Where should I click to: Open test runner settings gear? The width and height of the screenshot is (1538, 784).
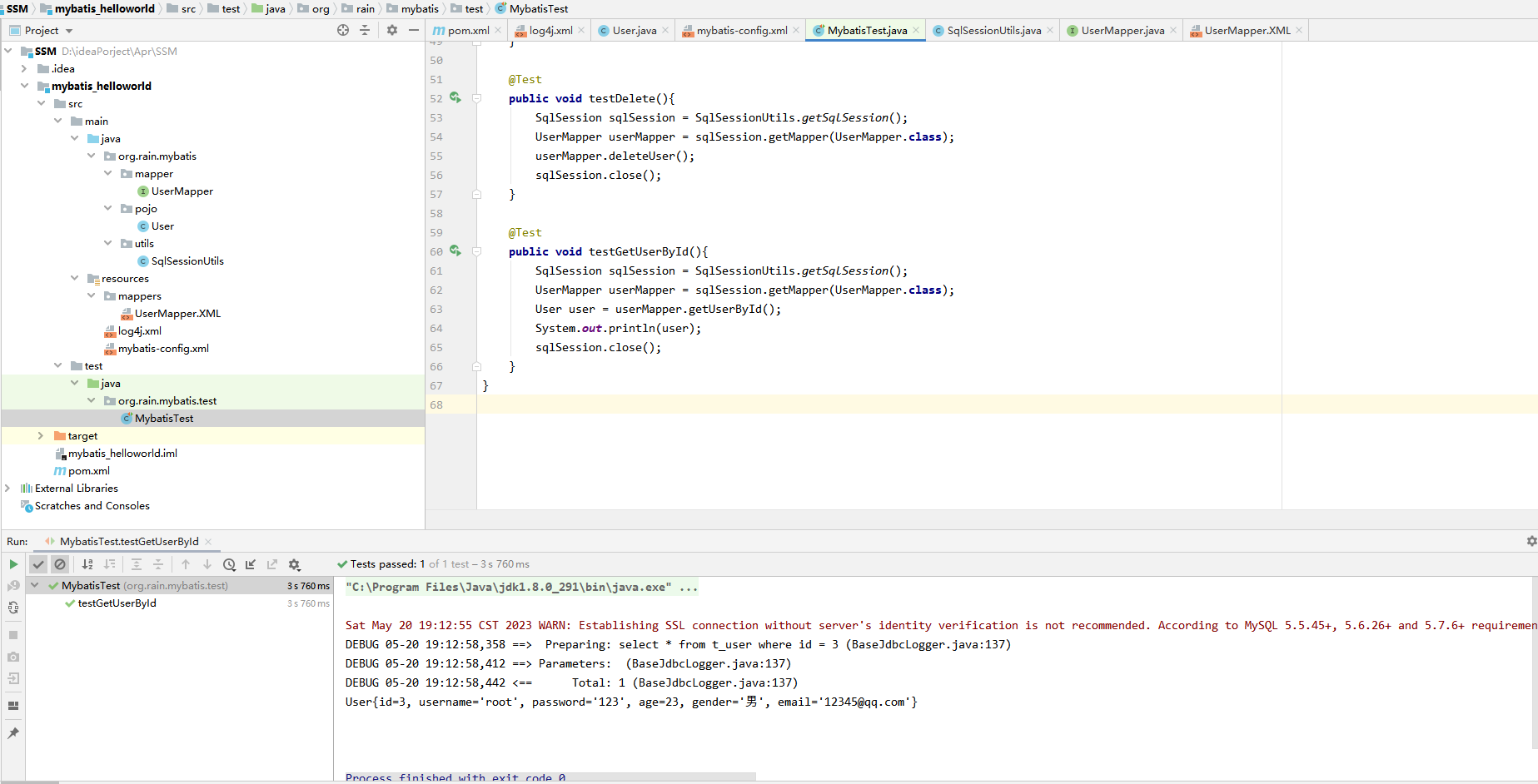coord(294,564)
